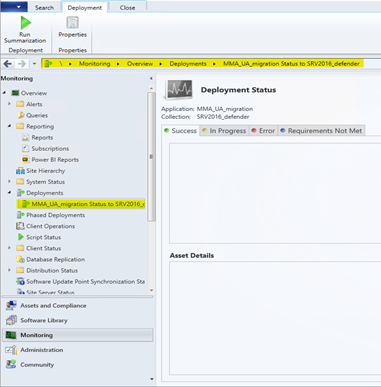Image resolution: width=381 pixels, height=387 pixels.
Task: Open the Administration workspace
Action: [78, 350]
